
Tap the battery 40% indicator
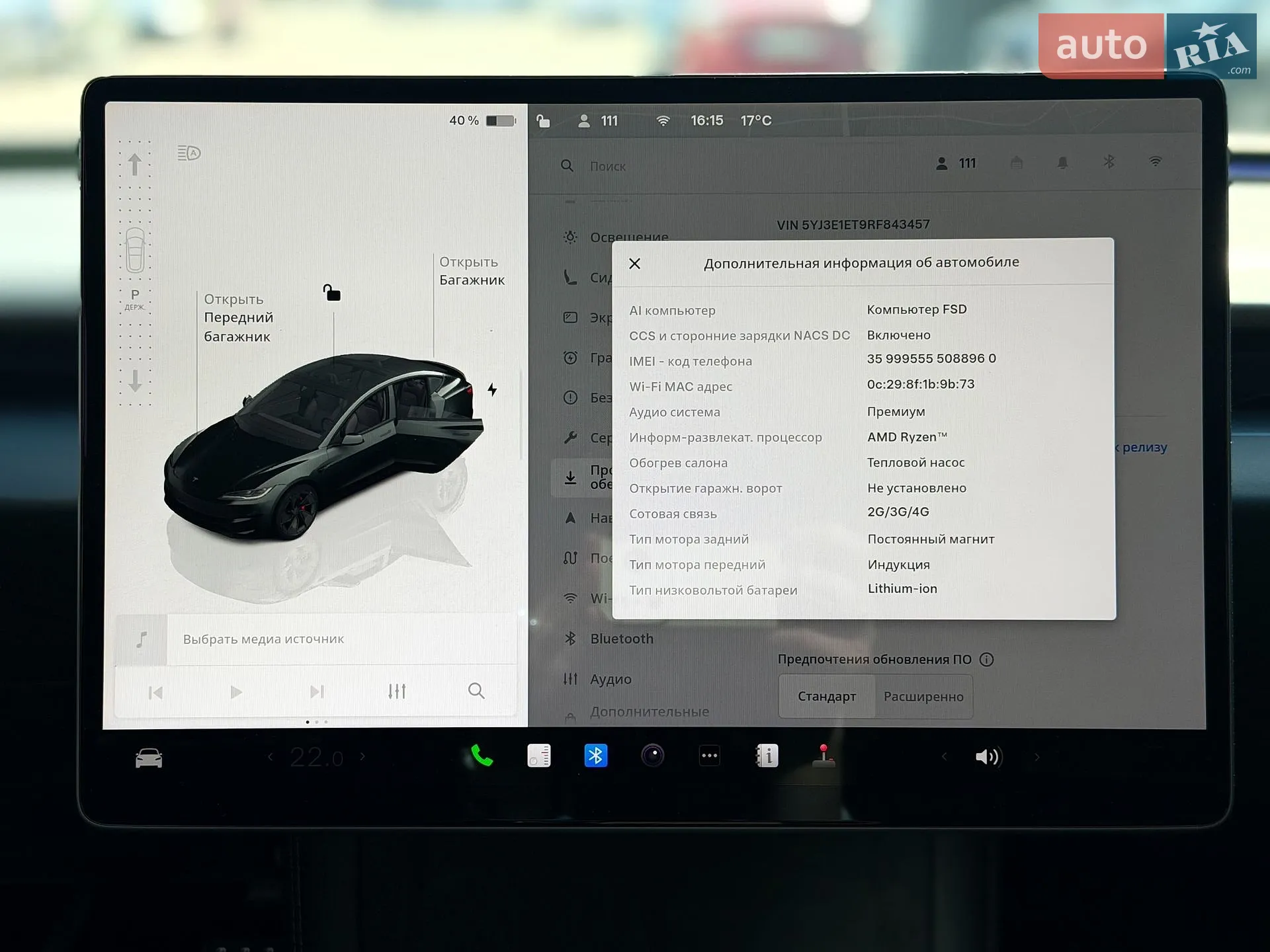482,120
